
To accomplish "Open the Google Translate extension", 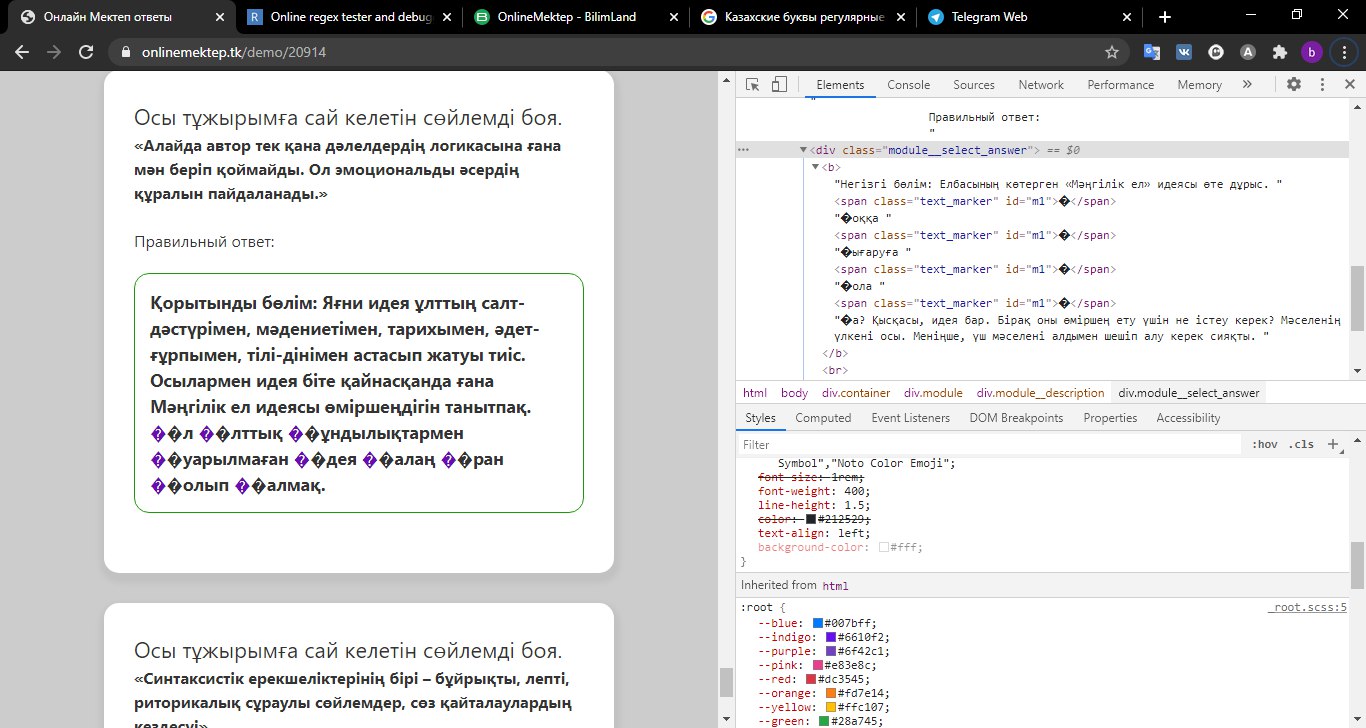I will (1152, 52).
